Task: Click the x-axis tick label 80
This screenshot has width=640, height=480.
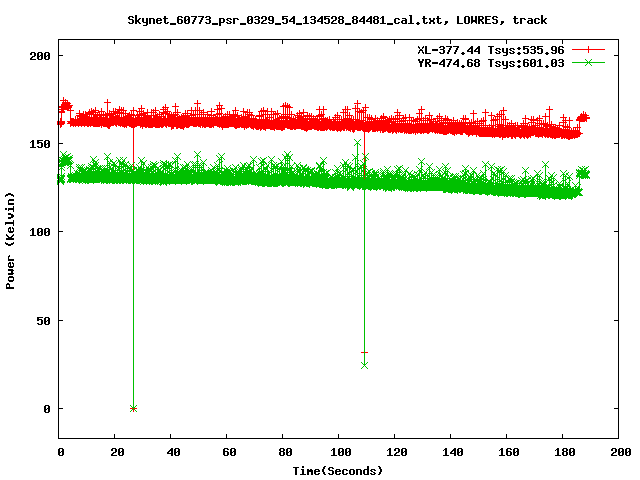Action: [x=285, y=452]
